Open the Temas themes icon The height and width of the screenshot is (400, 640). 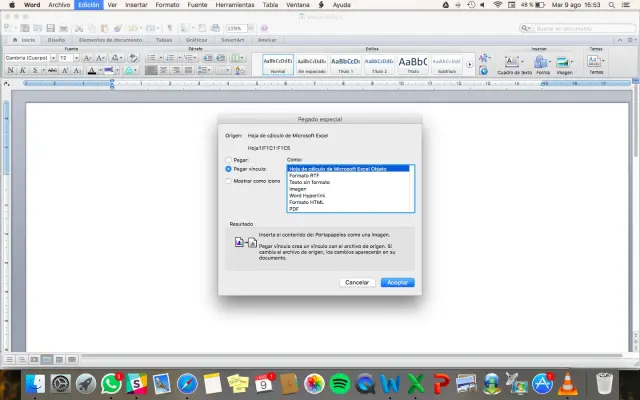(594, 61)
